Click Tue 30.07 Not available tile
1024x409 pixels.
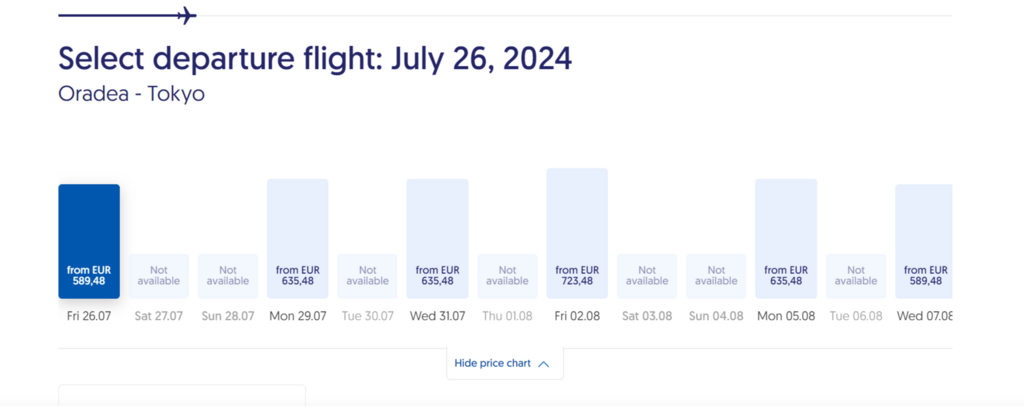tap(367, 276)
